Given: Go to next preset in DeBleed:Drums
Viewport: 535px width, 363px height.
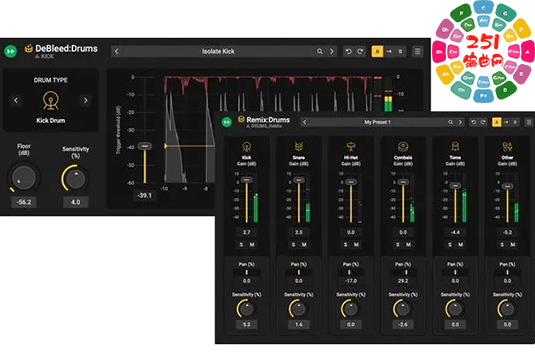Looking at the screenshot, I should [x=332, y=51].
